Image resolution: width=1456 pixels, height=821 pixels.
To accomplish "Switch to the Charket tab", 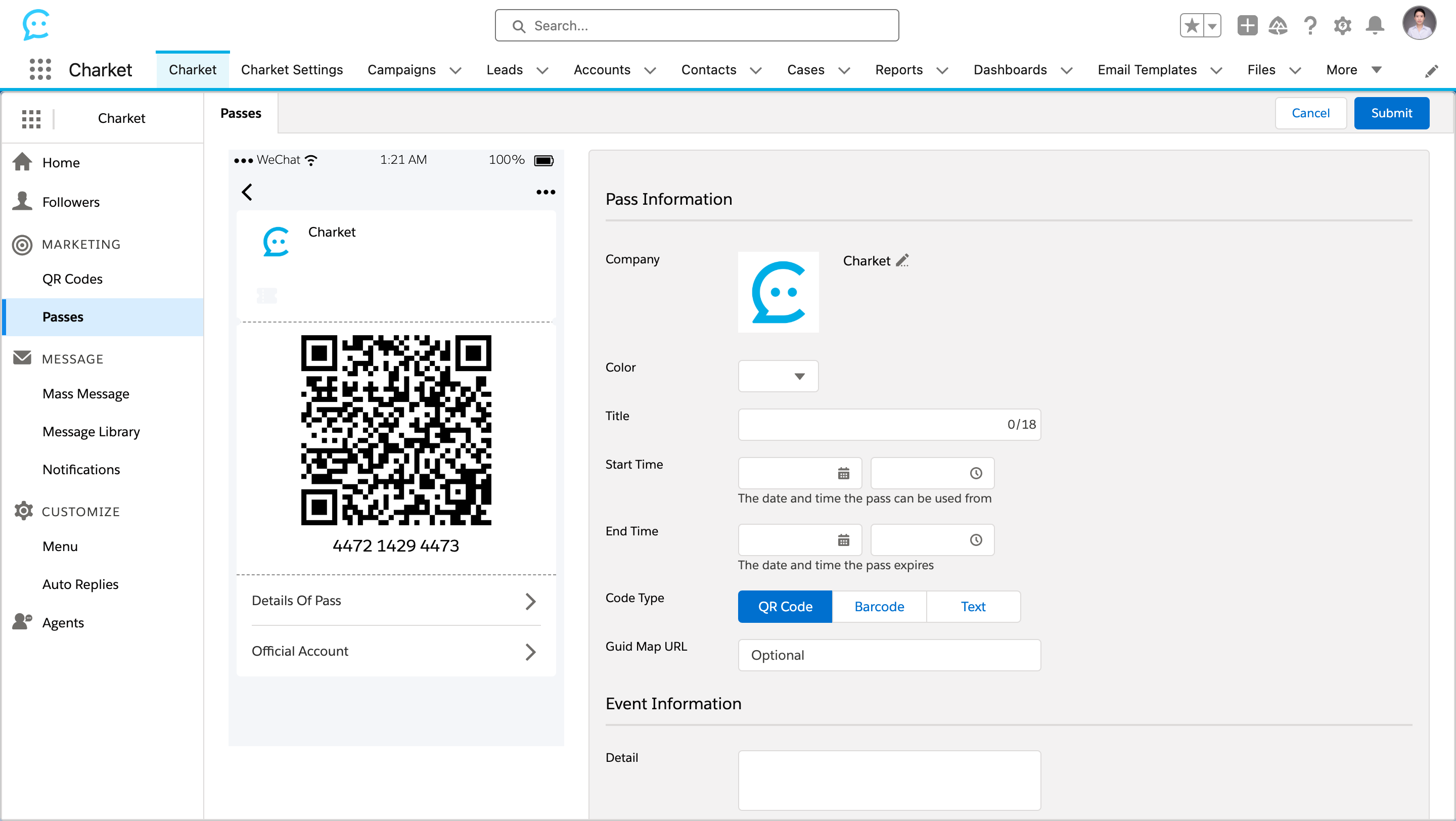I will (x=193, y=69).
